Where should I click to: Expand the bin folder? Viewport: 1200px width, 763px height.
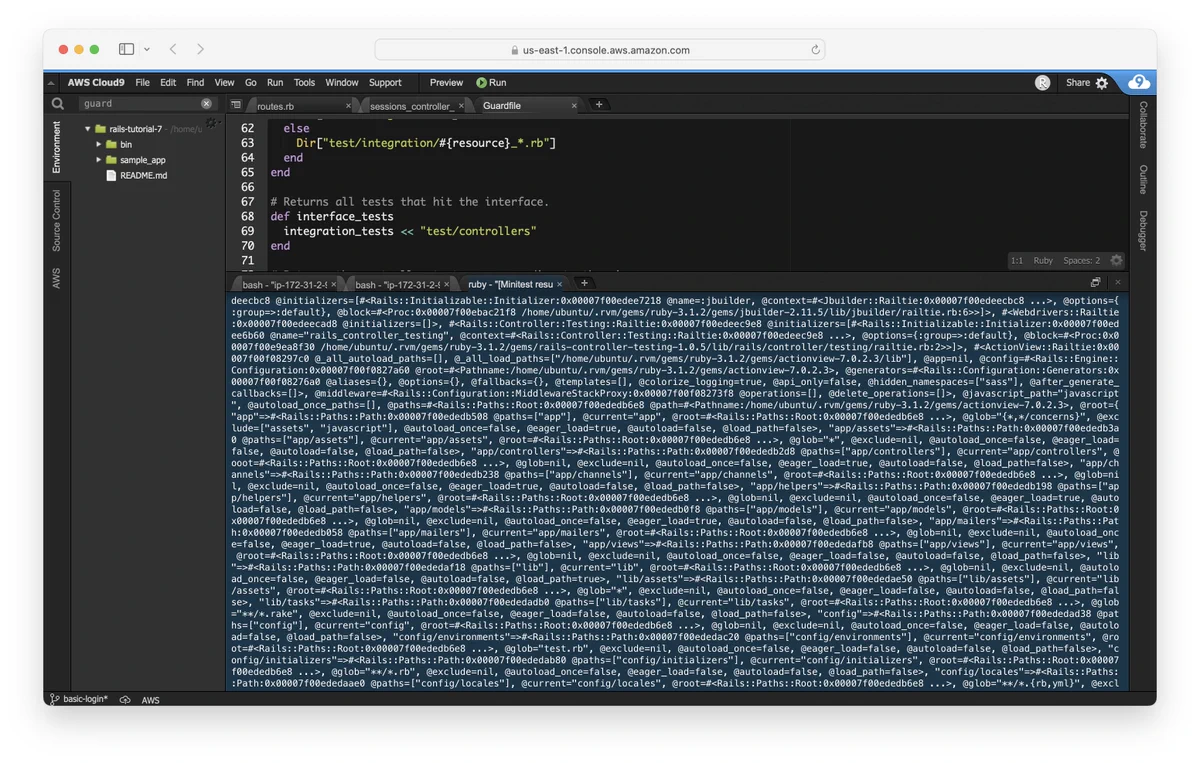(x=99, y=144)
